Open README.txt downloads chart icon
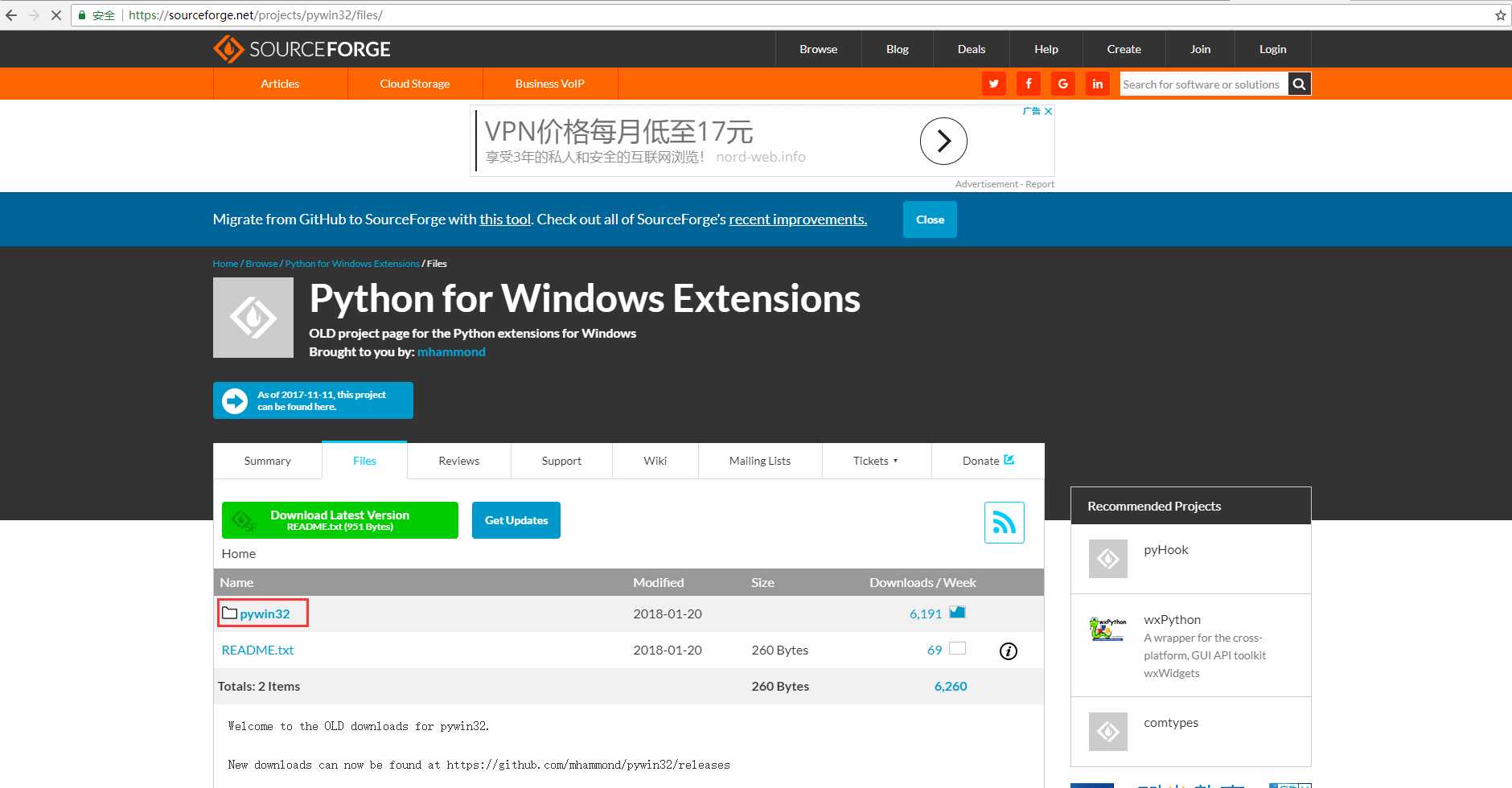 957,648
